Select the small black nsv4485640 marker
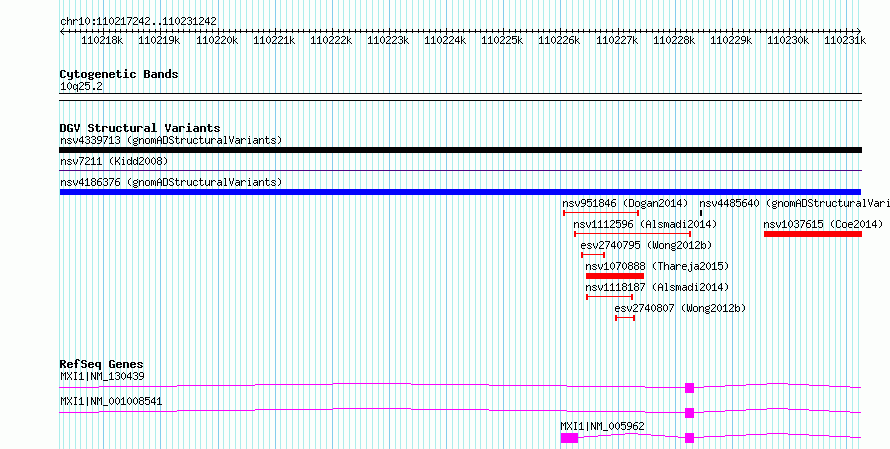The image size is (890, 449). coord(701,213)
